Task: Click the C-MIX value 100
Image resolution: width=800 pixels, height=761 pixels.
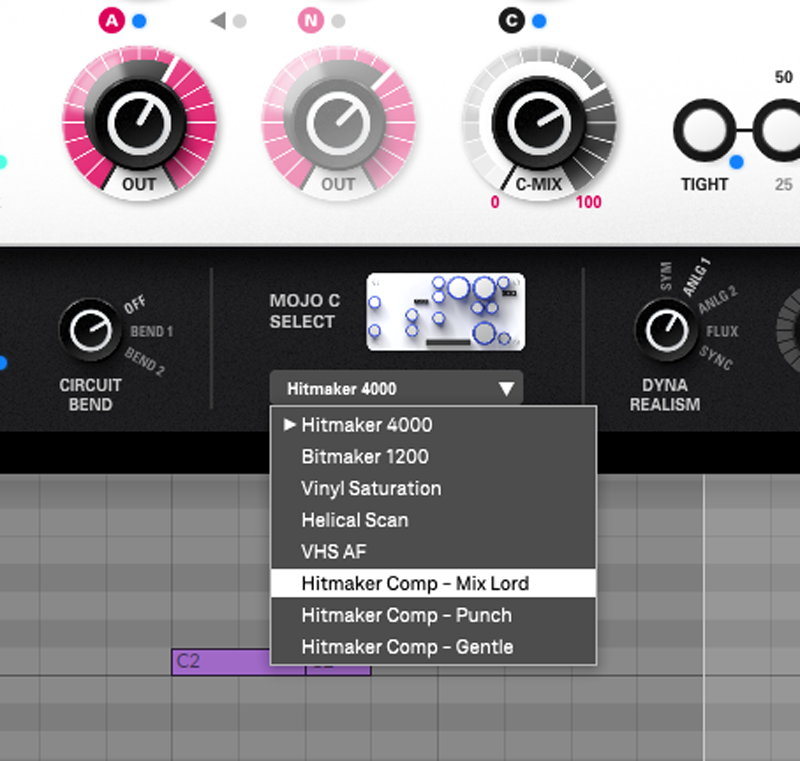Action: [x=588, y=202]
